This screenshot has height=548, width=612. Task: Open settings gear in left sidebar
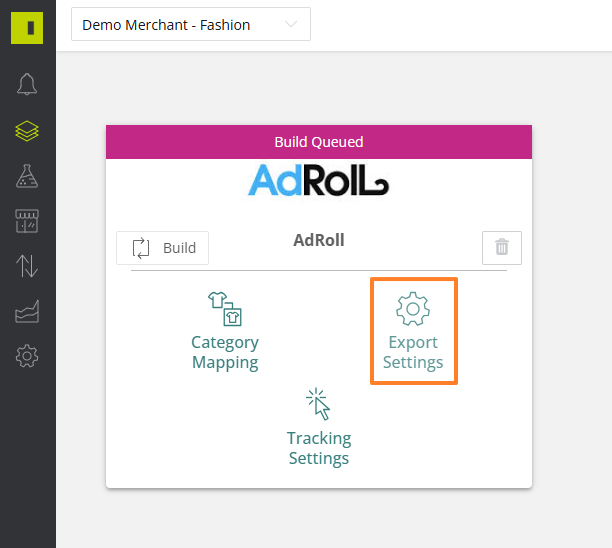click(x=27, y=356)
